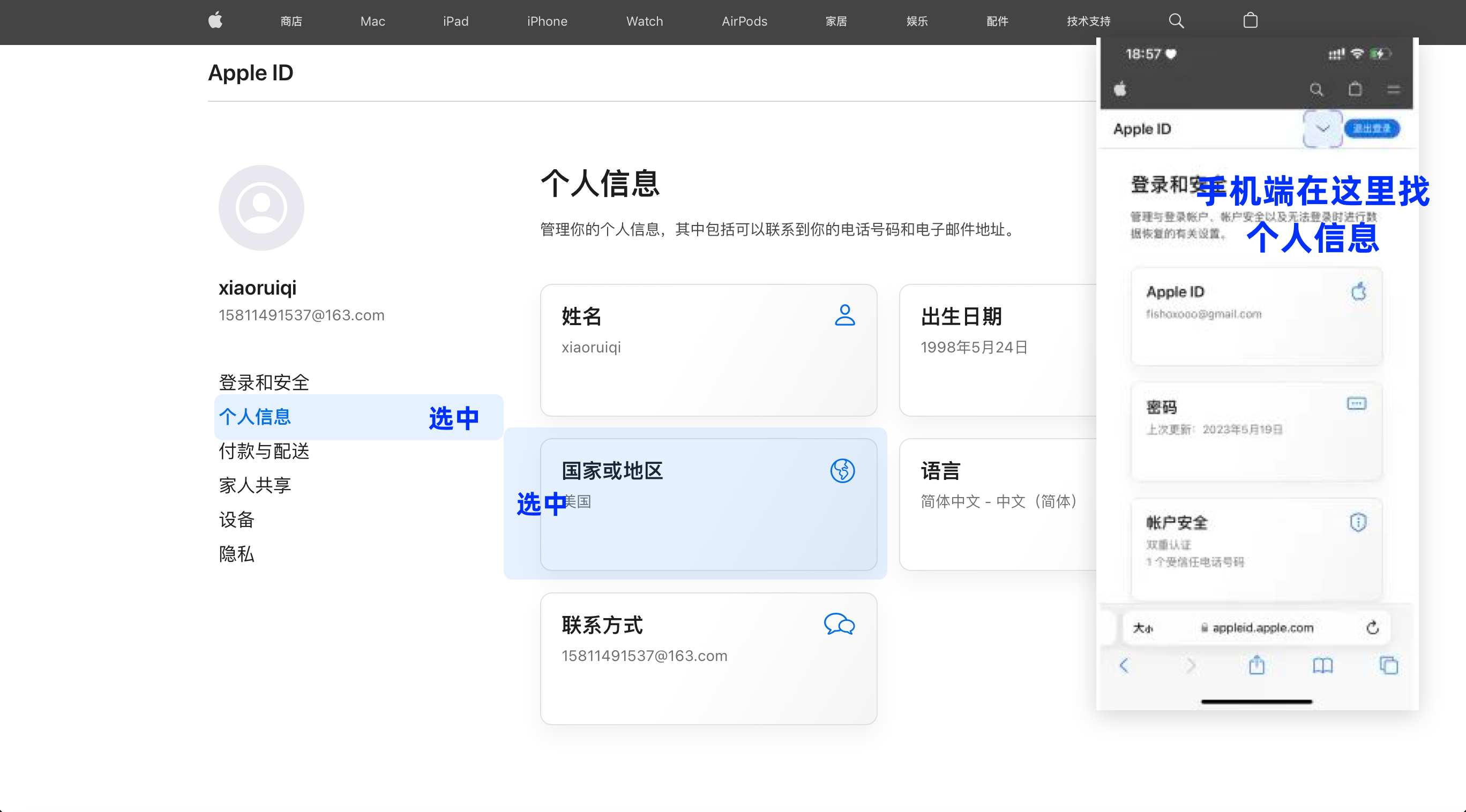Select 付款与配送 in the left sidebar
1466x812 pixels.
coord(264,451)
